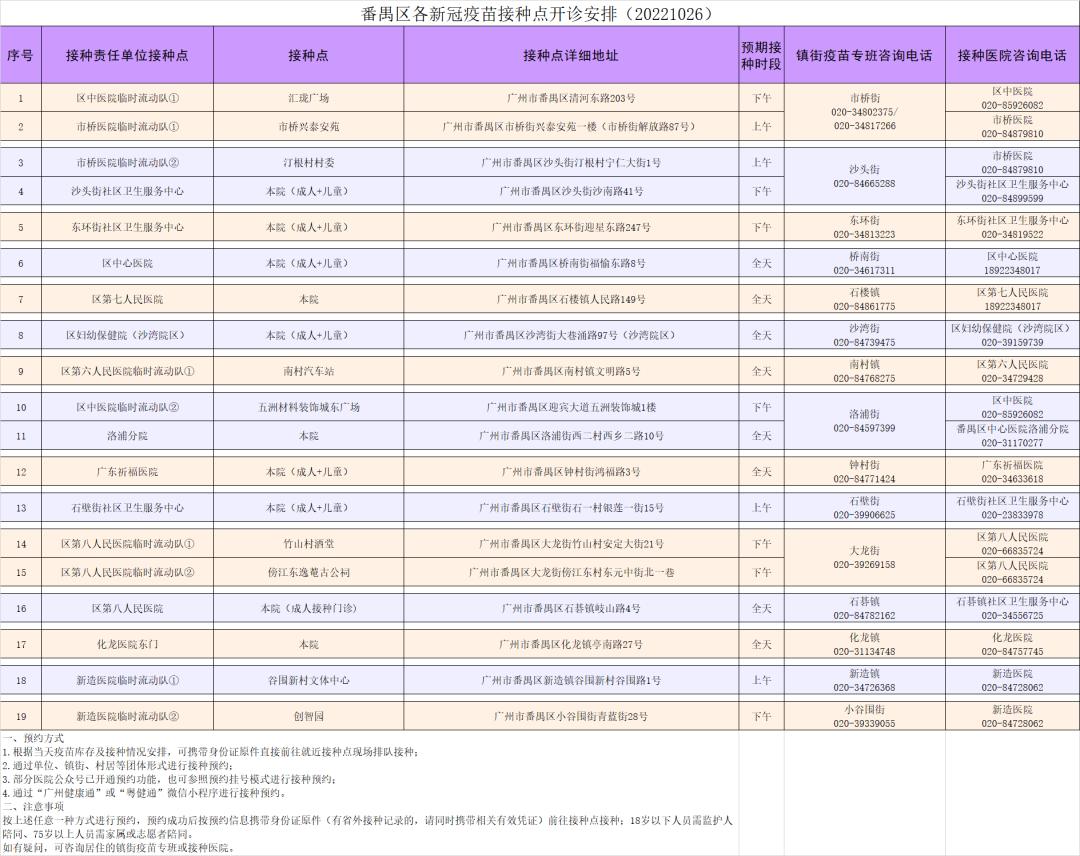Viewport: 1080px width, 856px height.
Task: Click 广东祈福医院 in row 12
Action: click(127, 472)
